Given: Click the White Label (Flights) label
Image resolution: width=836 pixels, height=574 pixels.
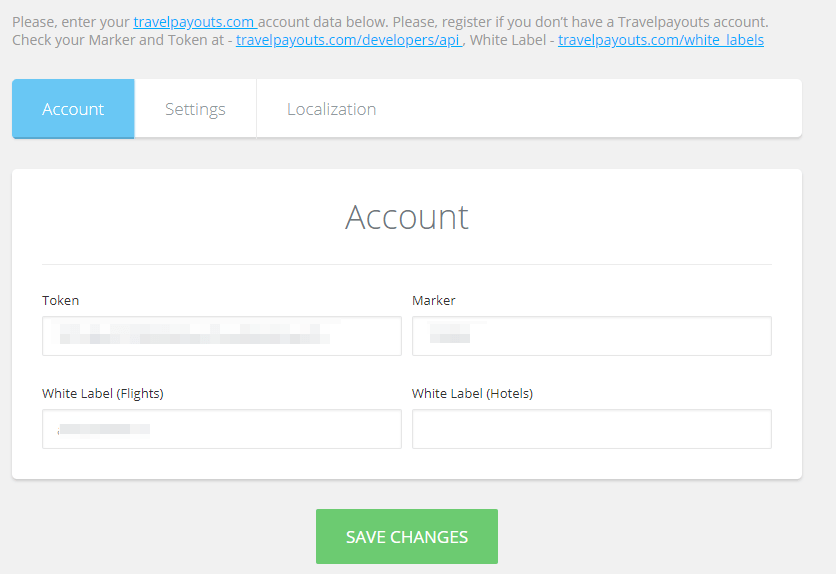Looking at the screenshot, I should tap(103, 393).
